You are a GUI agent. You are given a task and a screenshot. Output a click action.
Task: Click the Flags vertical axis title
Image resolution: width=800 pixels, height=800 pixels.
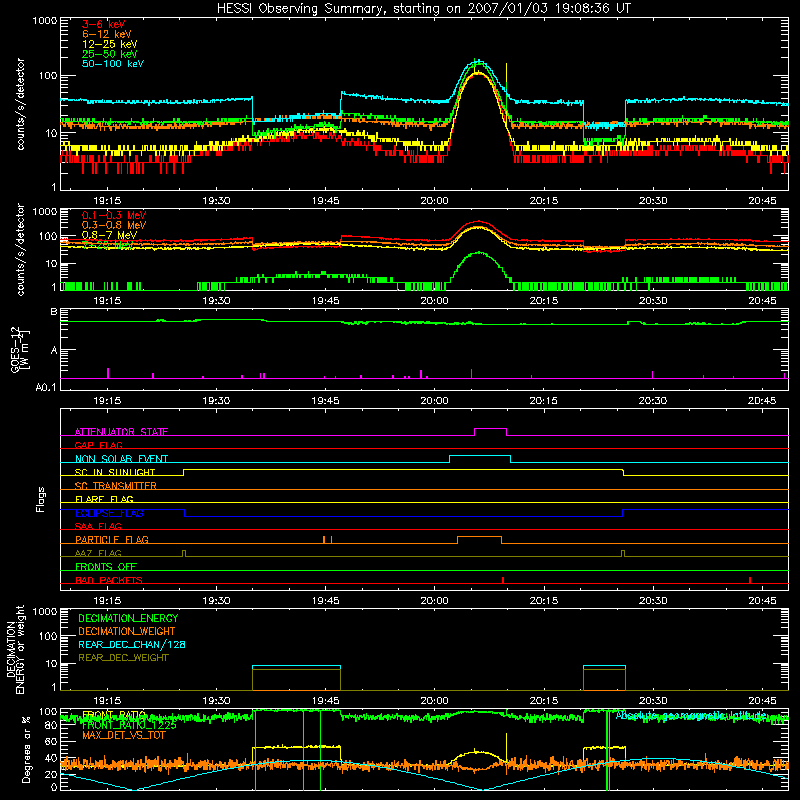coord(40,499)
